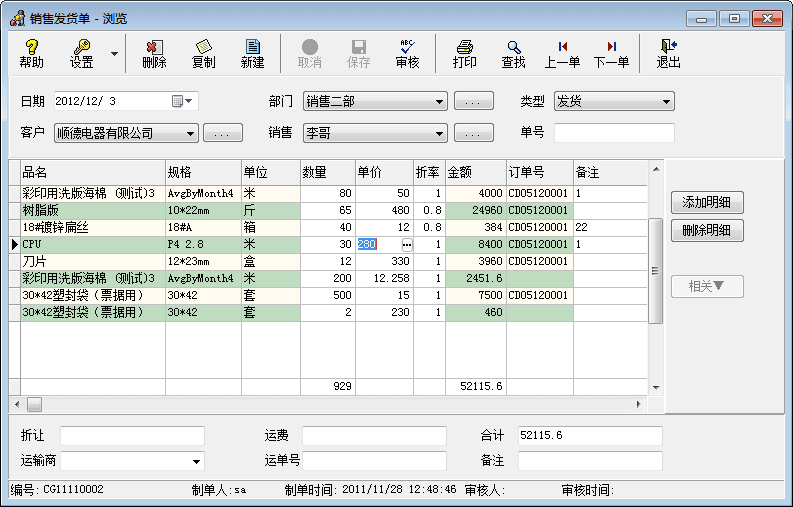
Task: Click the 设置 settings key icon
Action: pos(81,54)
